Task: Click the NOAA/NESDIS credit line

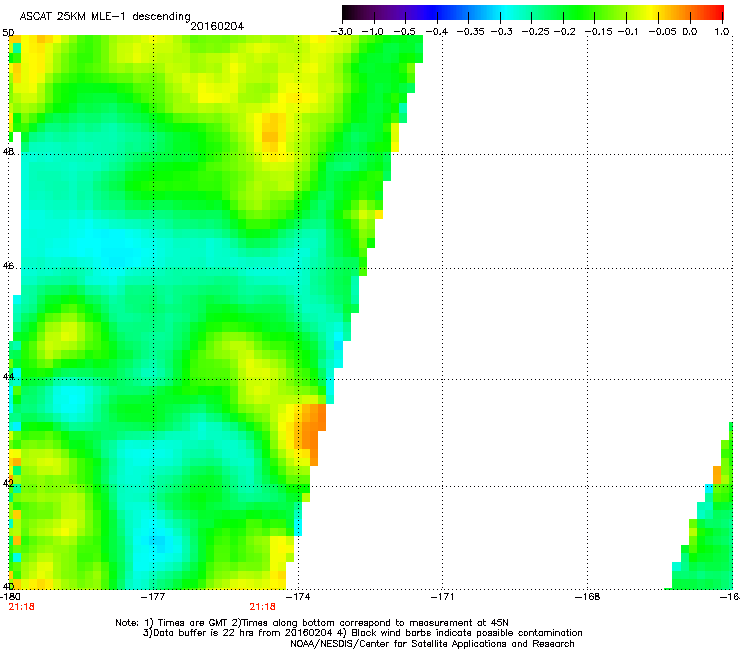Action: [432, 644]
